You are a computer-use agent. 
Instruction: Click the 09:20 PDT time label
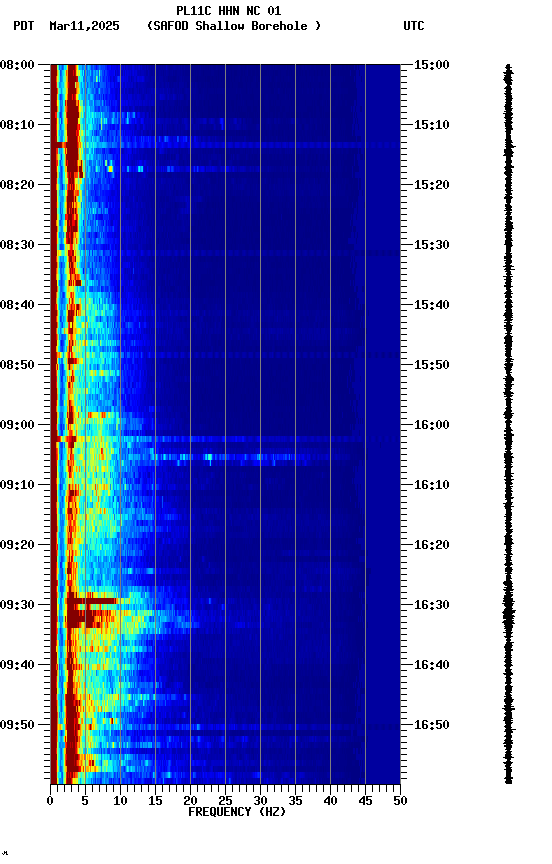[x=17, y=546]
